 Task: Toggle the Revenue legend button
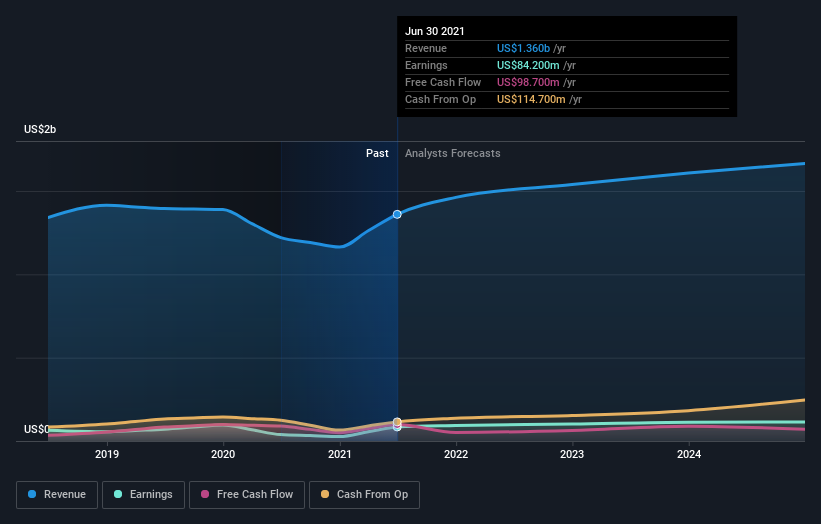pyautogui.click(x=57, y=495)
